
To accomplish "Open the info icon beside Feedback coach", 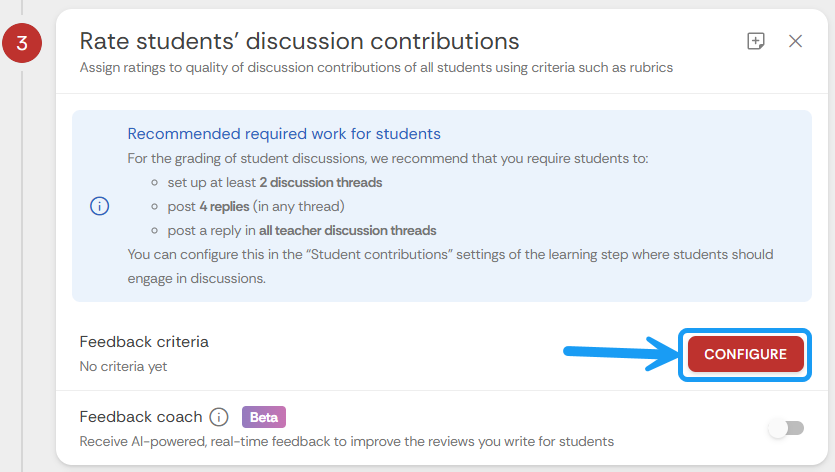I will (219, 417).
